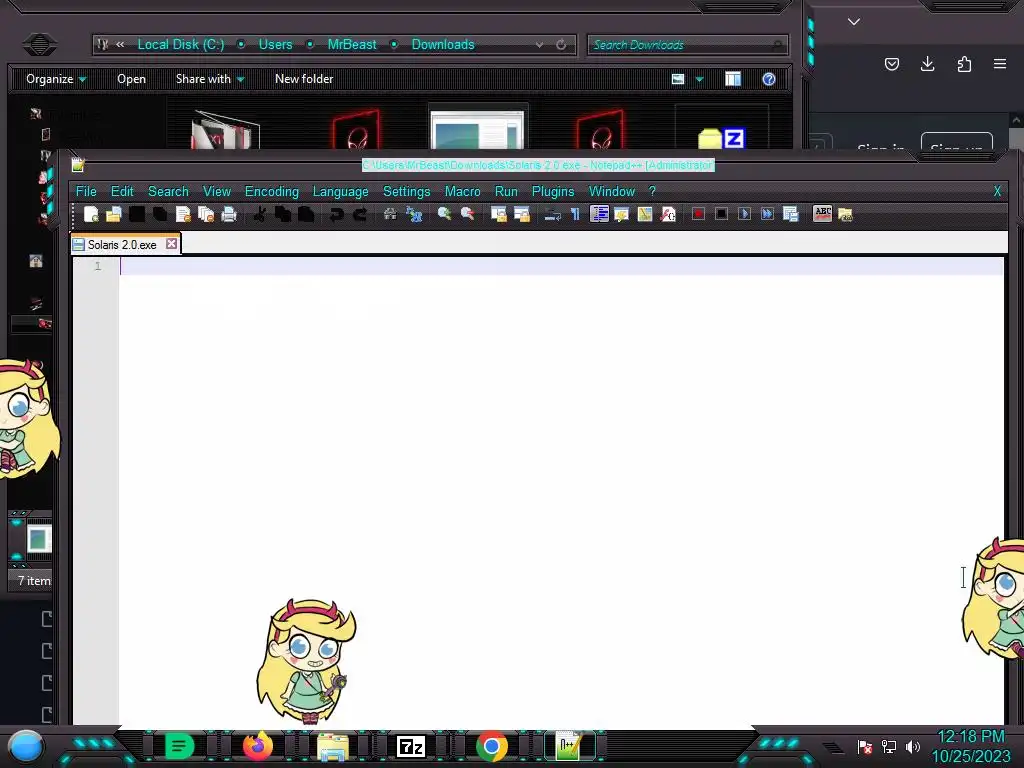The width and height of the screenshot is (1024, 768).
Task: Open the user defined language icon
Action: tap(622, 214)
